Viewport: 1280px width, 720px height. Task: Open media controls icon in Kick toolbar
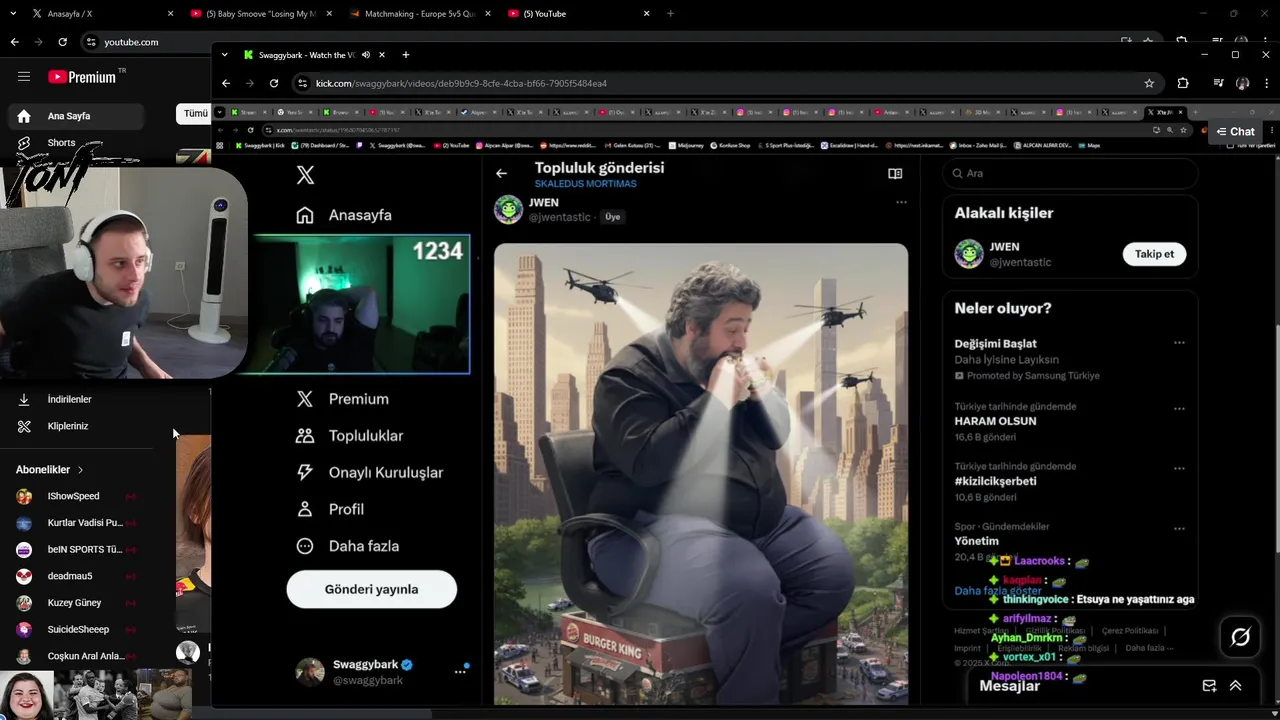pos(1218,83)
